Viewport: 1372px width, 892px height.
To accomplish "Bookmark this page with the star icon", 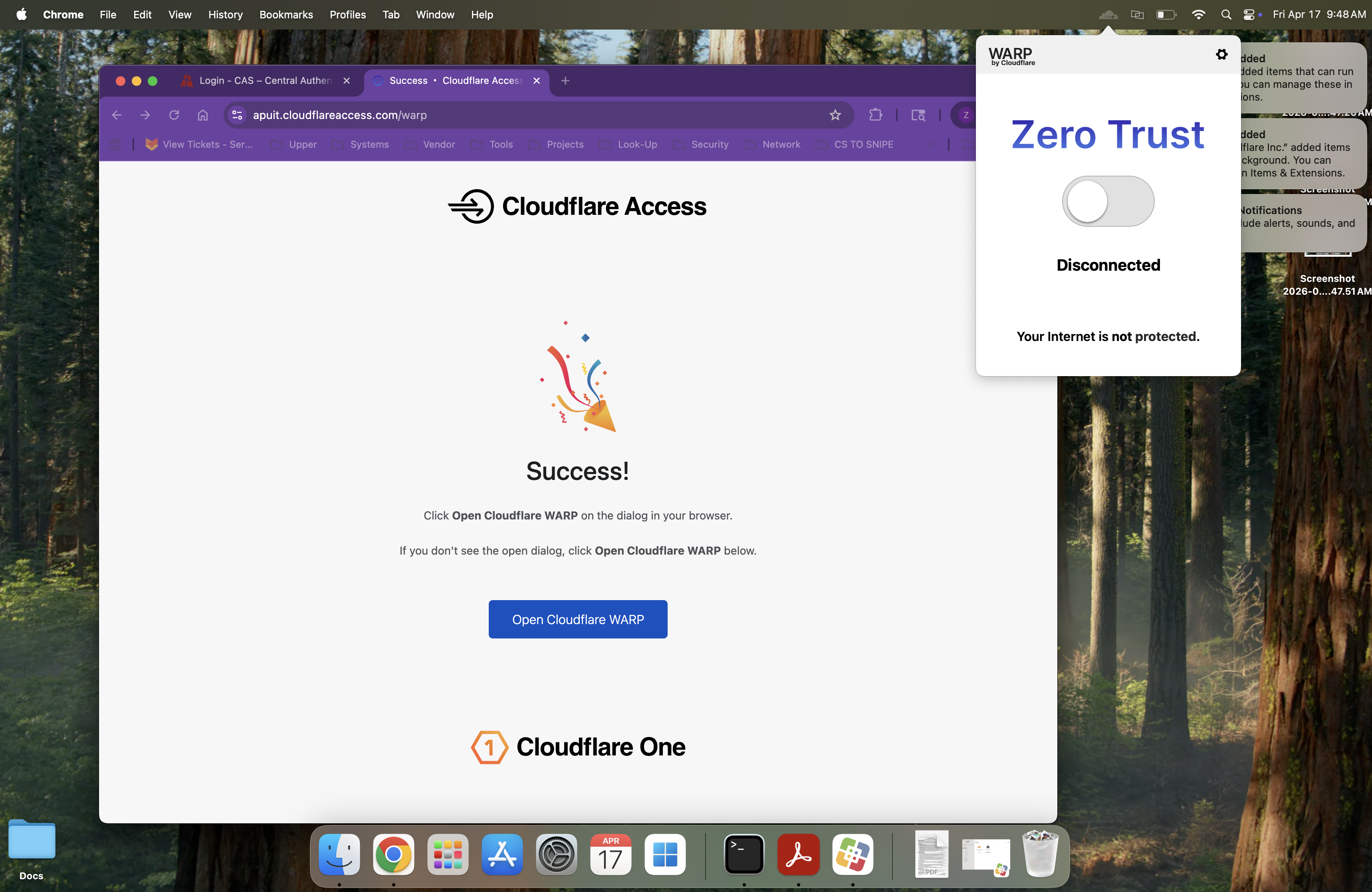I will [x=835, y=115].
